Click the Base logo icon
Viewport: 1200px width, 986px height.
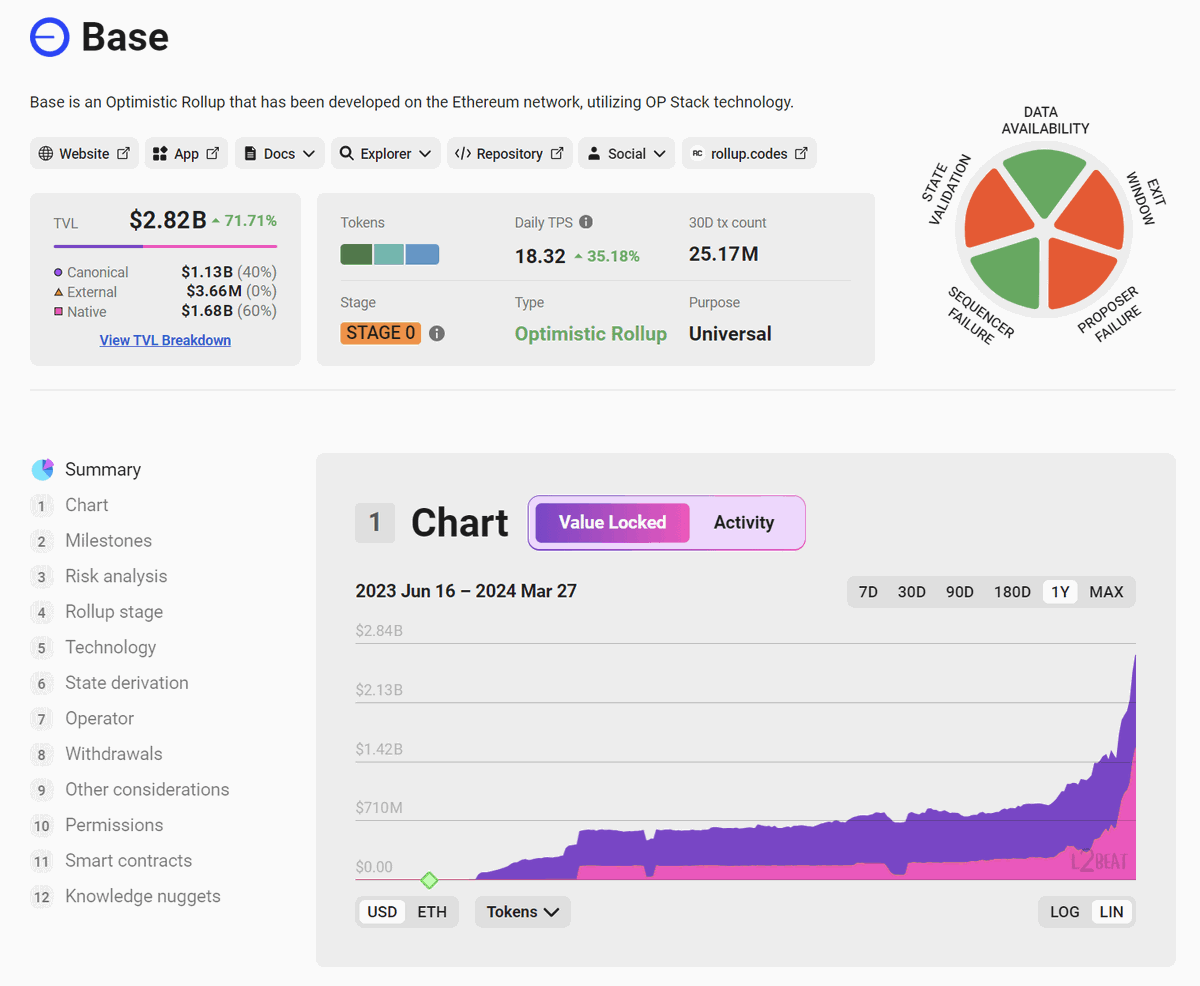click(x=49, y=36)
